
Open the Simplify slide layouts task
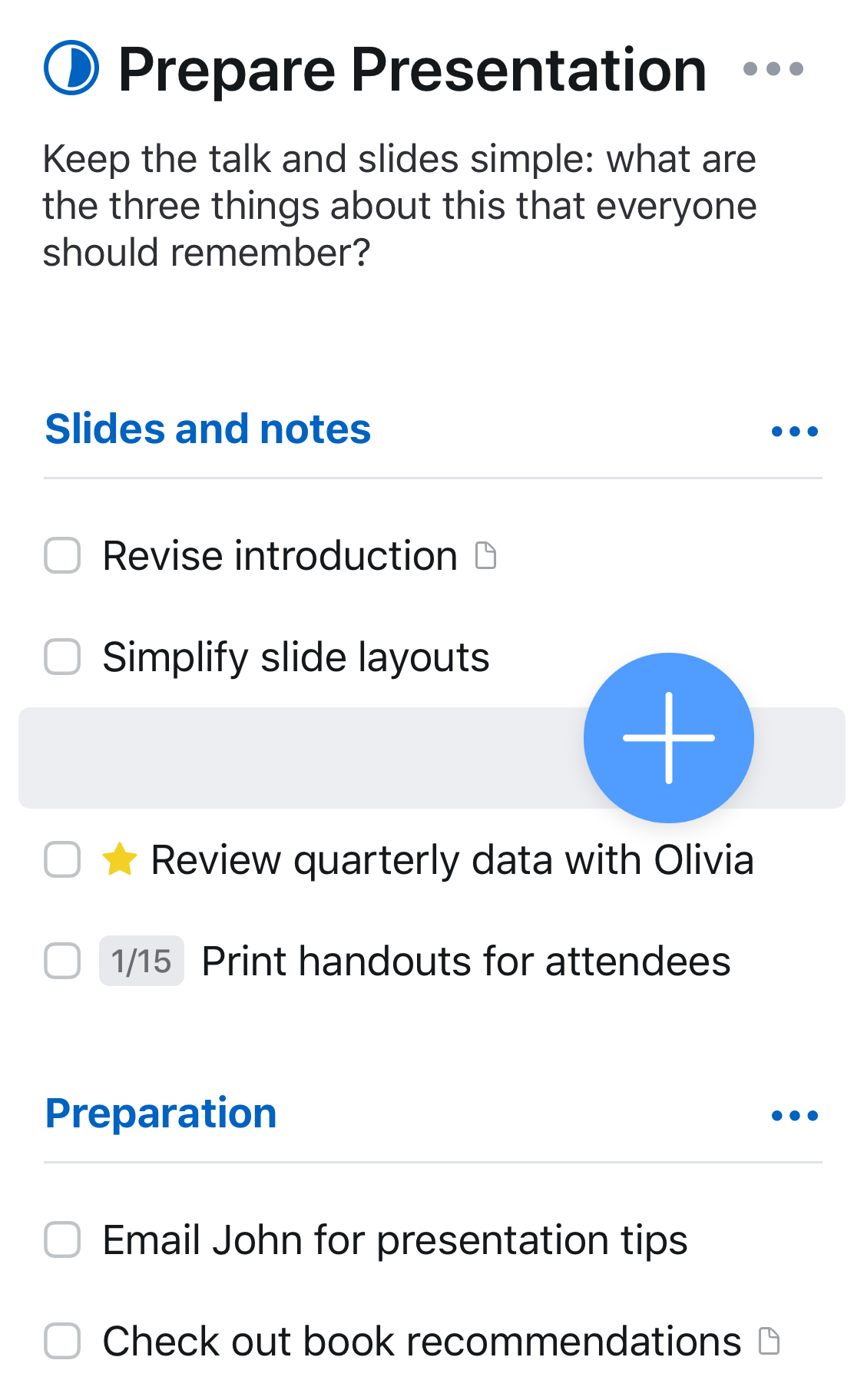click(296, 657)
